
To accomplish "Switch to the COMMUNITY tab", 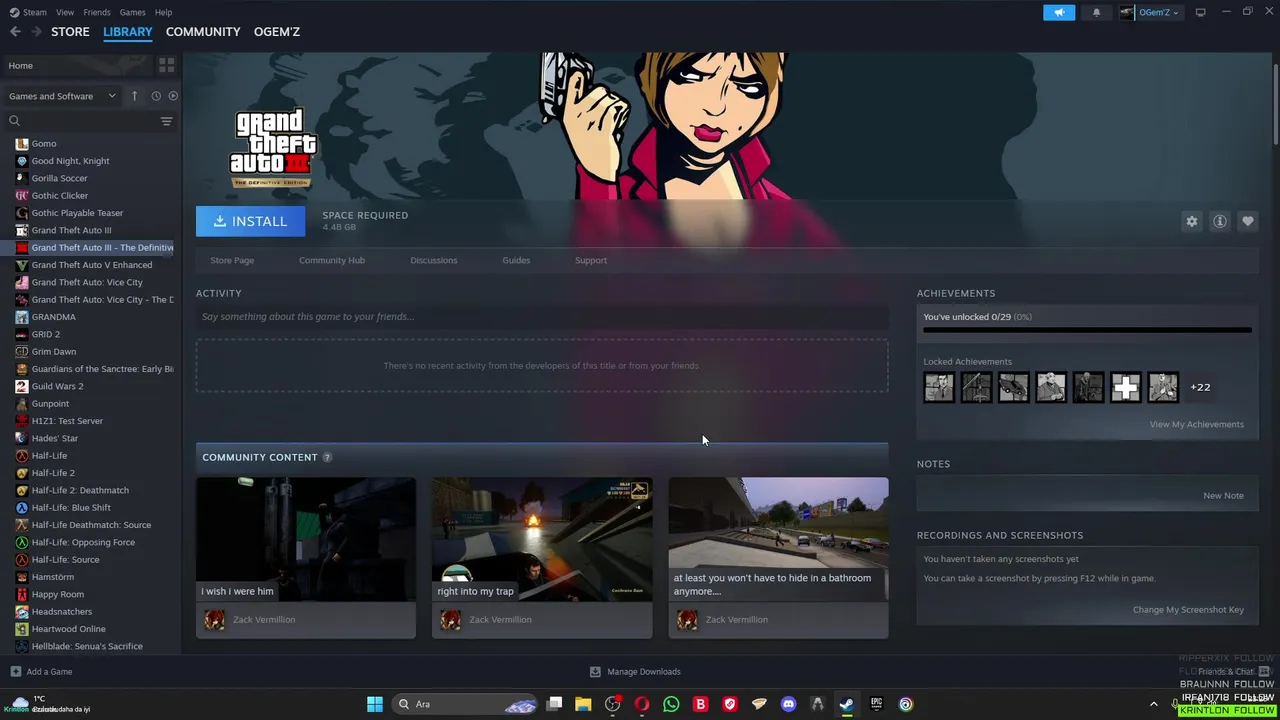I will [203, 32].
